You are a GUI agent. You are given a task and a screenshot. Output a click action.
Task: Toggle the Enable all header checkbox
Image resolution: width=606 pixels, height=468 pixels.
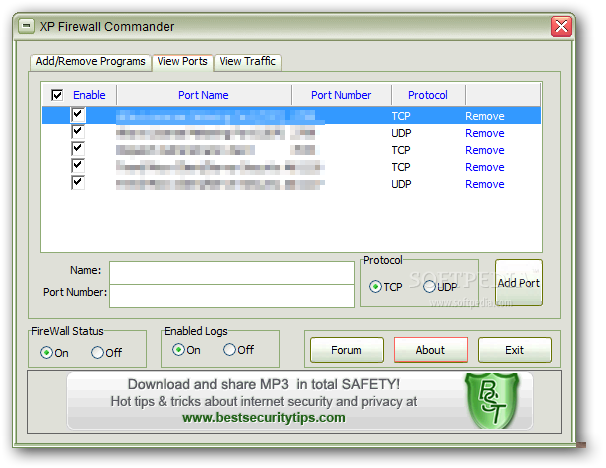57,95
